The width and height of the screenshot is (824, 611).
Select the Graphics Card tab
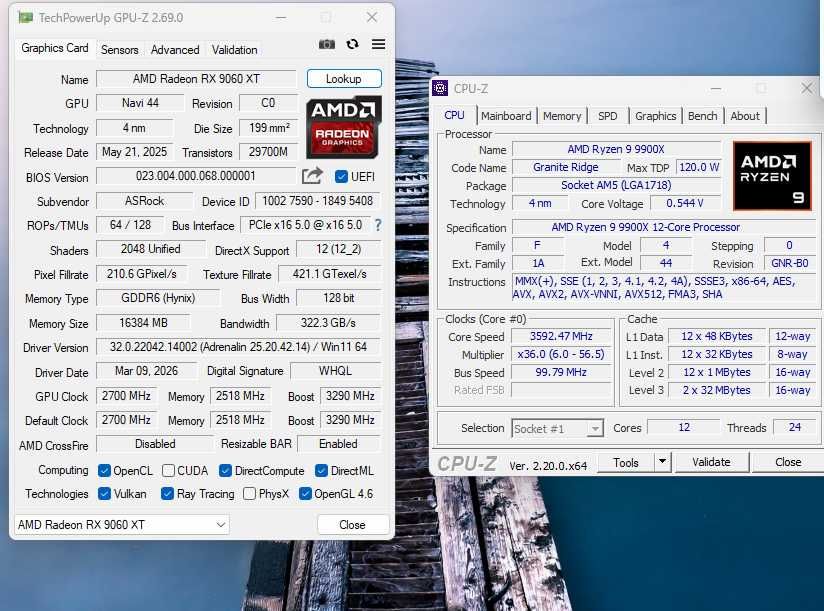(55, 48)
